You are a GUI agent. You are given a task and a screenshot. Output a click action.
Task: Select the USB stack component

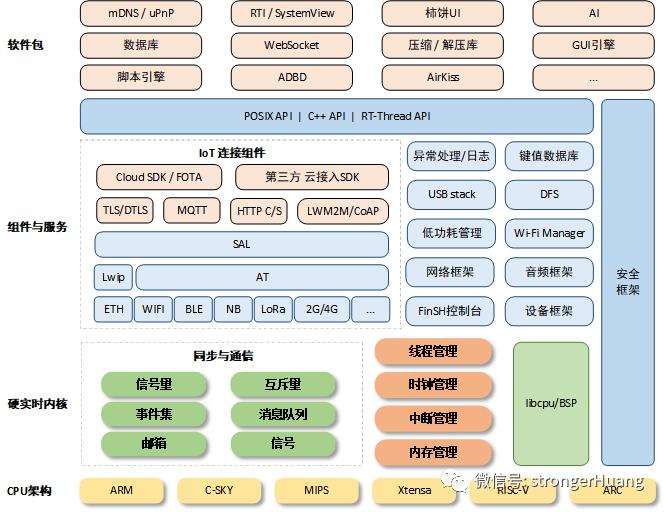tap(451, 195)
